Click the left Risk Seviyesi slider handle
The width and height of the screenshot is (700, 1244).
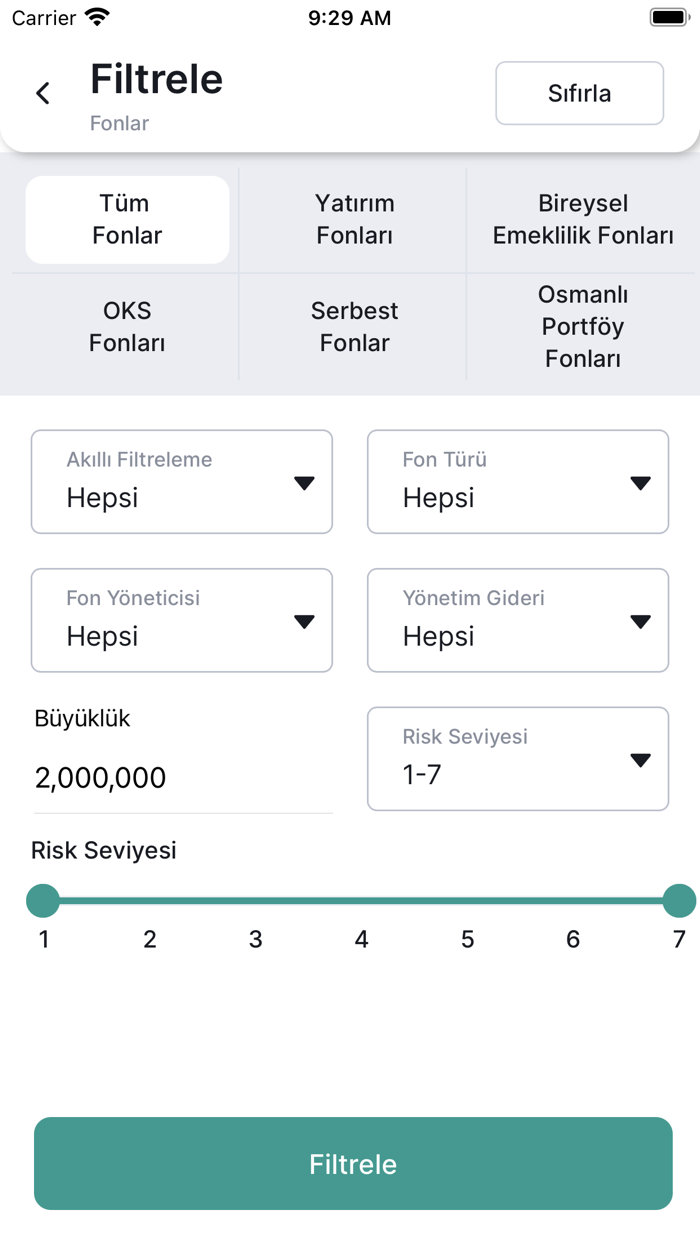click(43, 900)
